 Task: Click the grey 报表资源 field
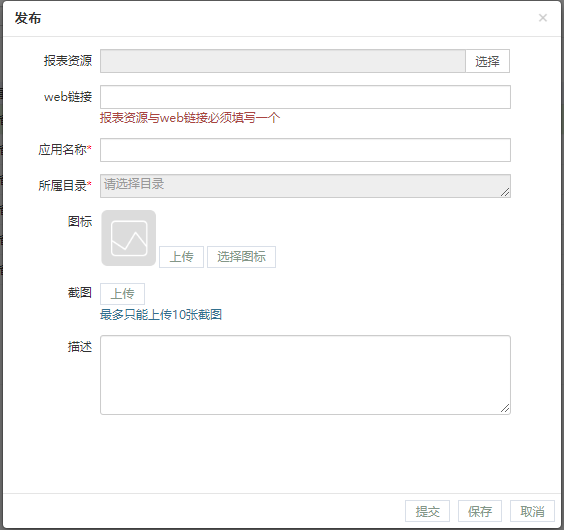283,61
